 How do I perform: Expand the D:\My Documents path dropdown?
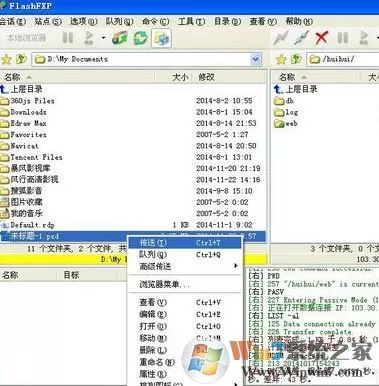tap(255, 60)
